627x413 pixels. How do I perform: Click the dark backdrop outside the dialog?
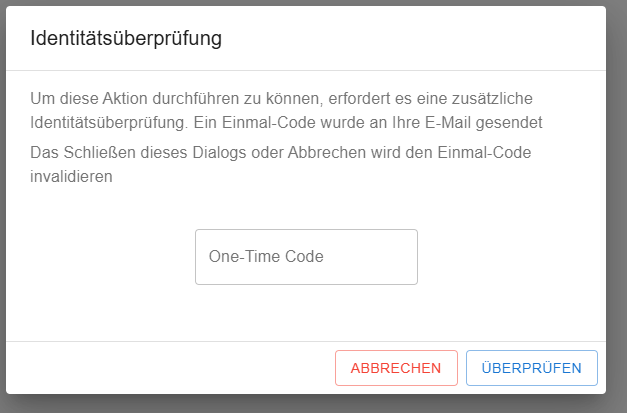[616, 200]
